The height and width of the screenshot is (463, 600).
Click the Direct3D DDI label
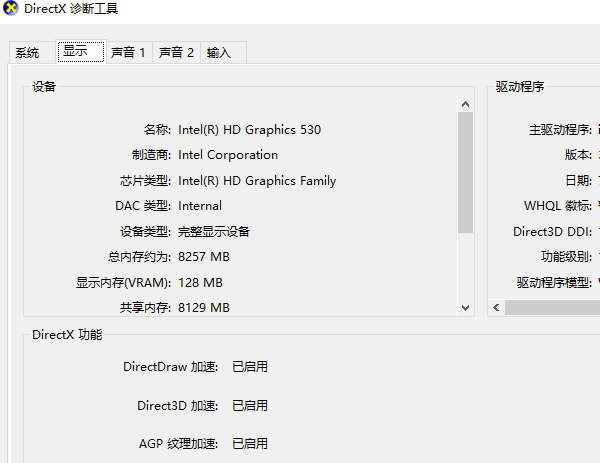tap(553, 232)
